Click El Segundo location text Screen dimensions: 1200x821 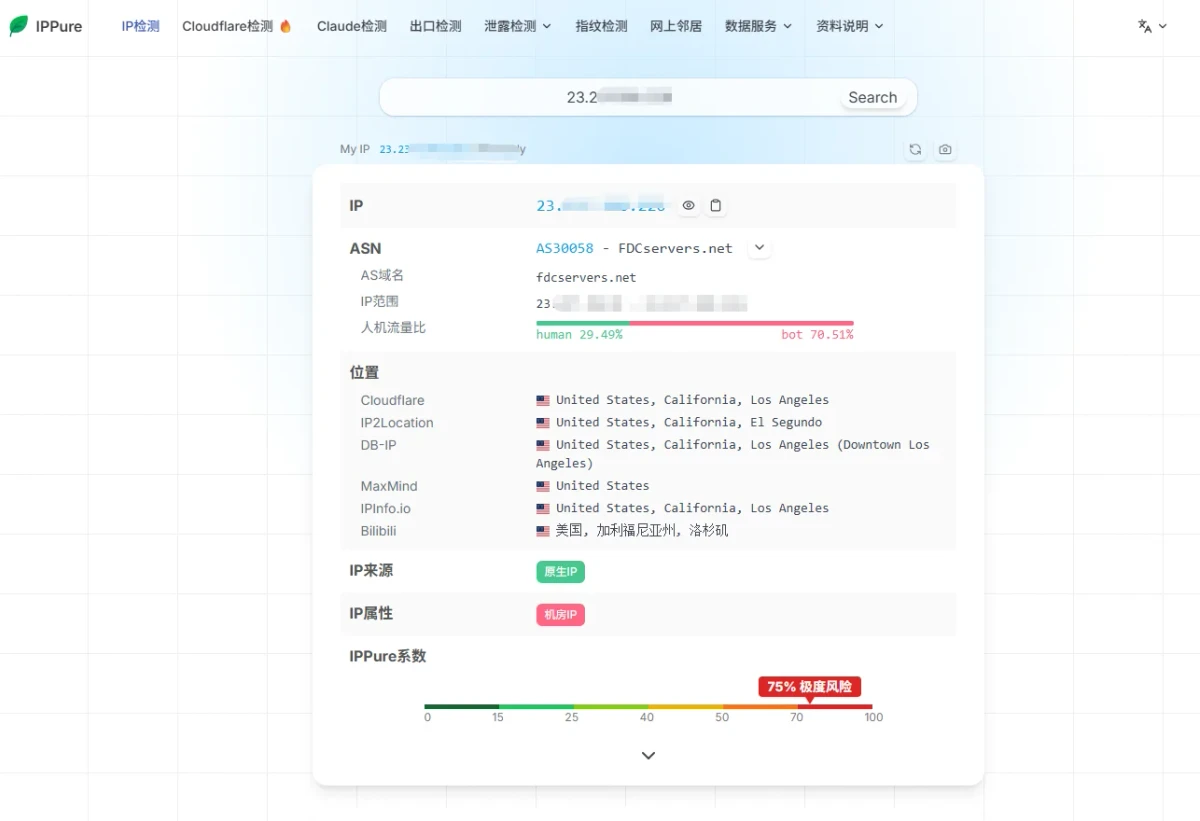coord(786,423)
